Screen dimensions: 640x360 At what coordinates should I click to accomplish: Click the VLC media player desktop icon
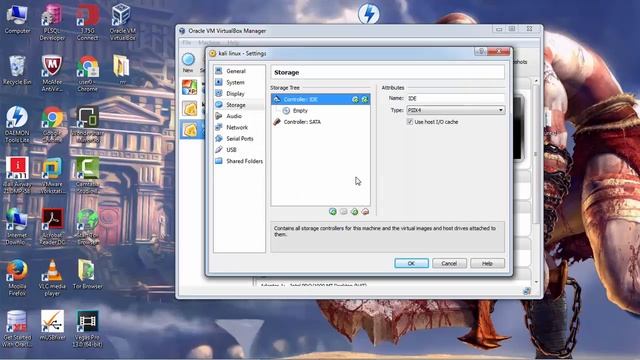pyautogui.click(x=52, y=278)
